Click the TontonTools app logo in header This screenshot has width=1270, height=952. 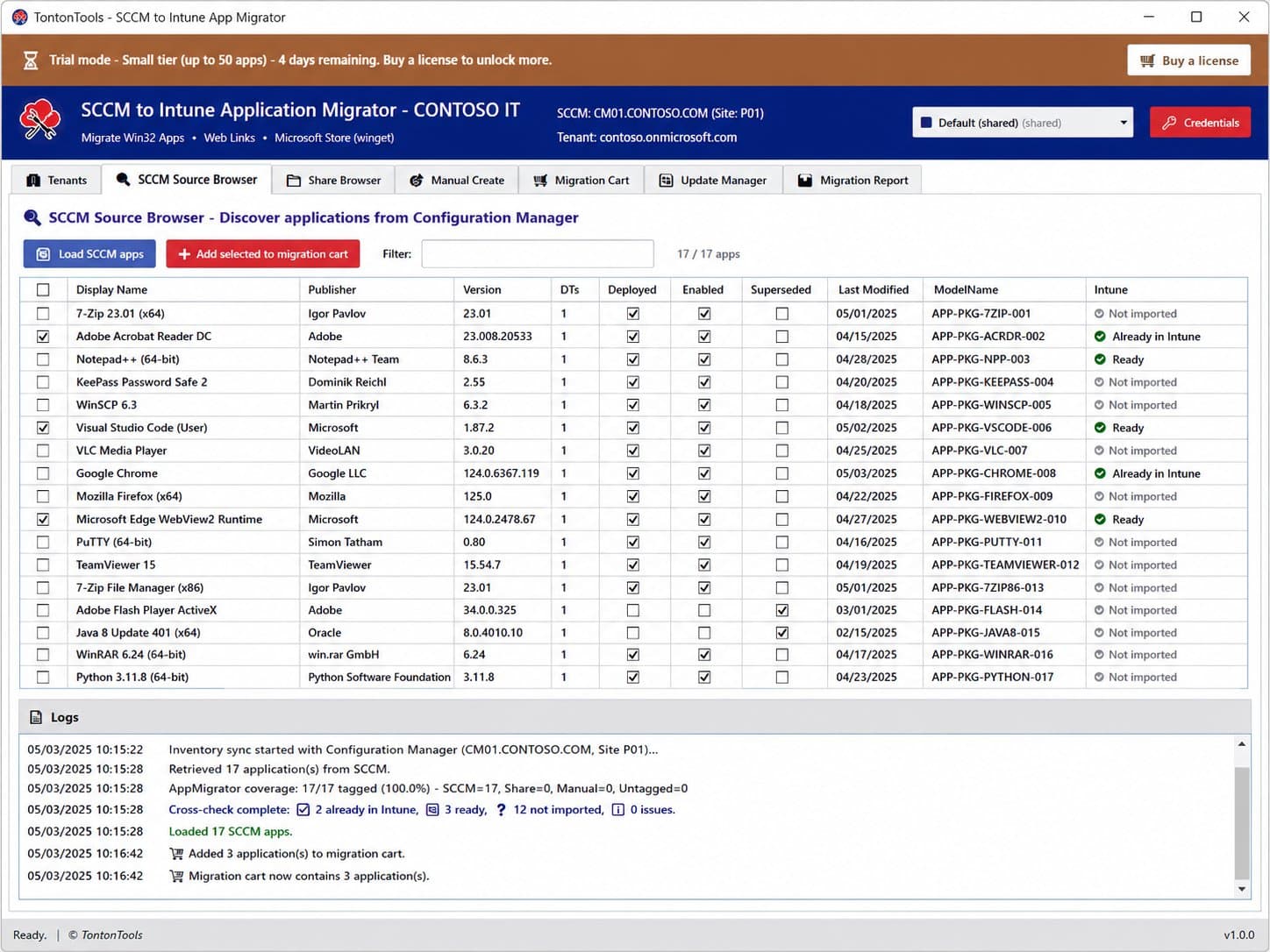40,121
